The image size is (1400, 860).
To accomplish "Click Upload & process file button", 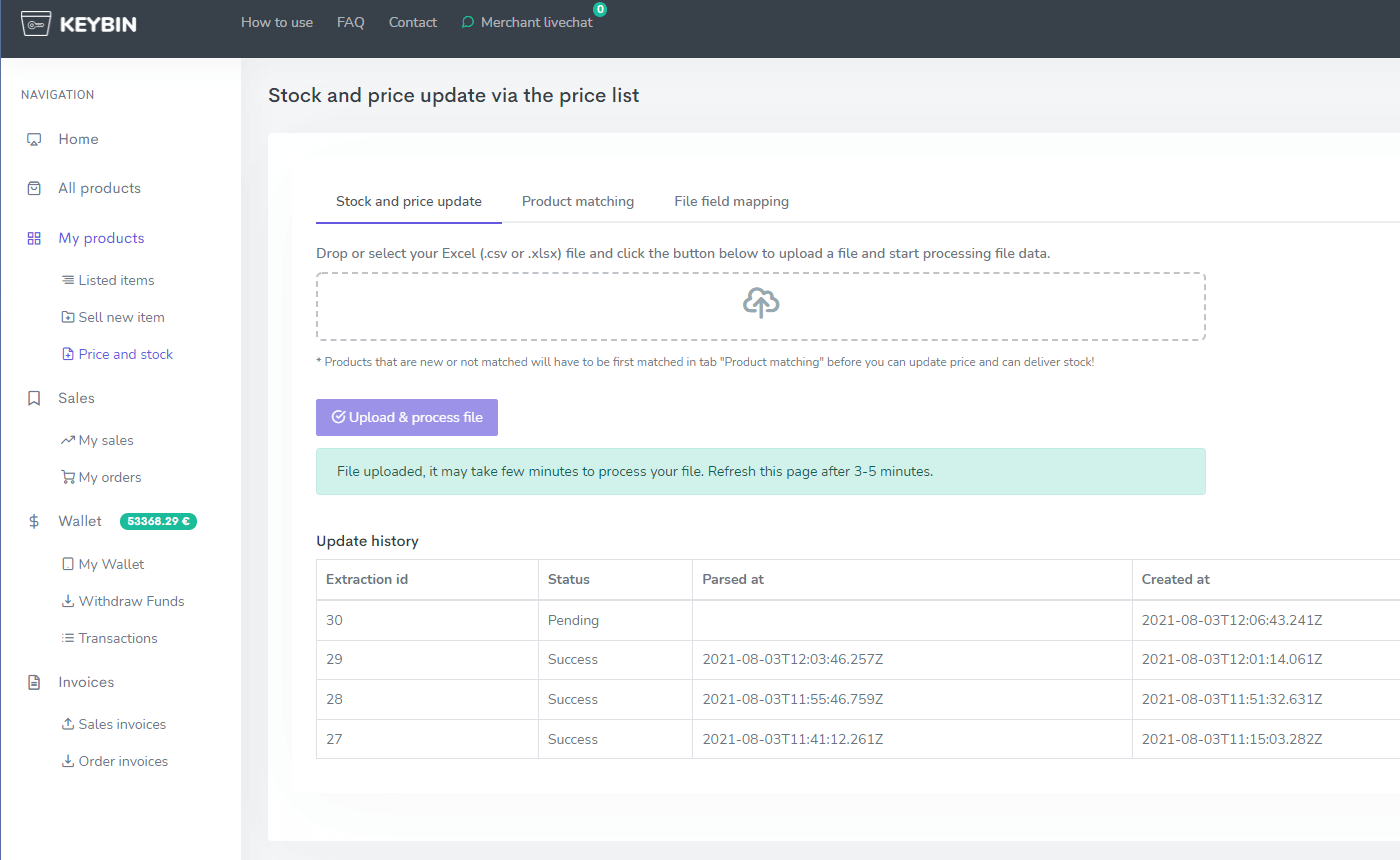I will click(407, 418).
